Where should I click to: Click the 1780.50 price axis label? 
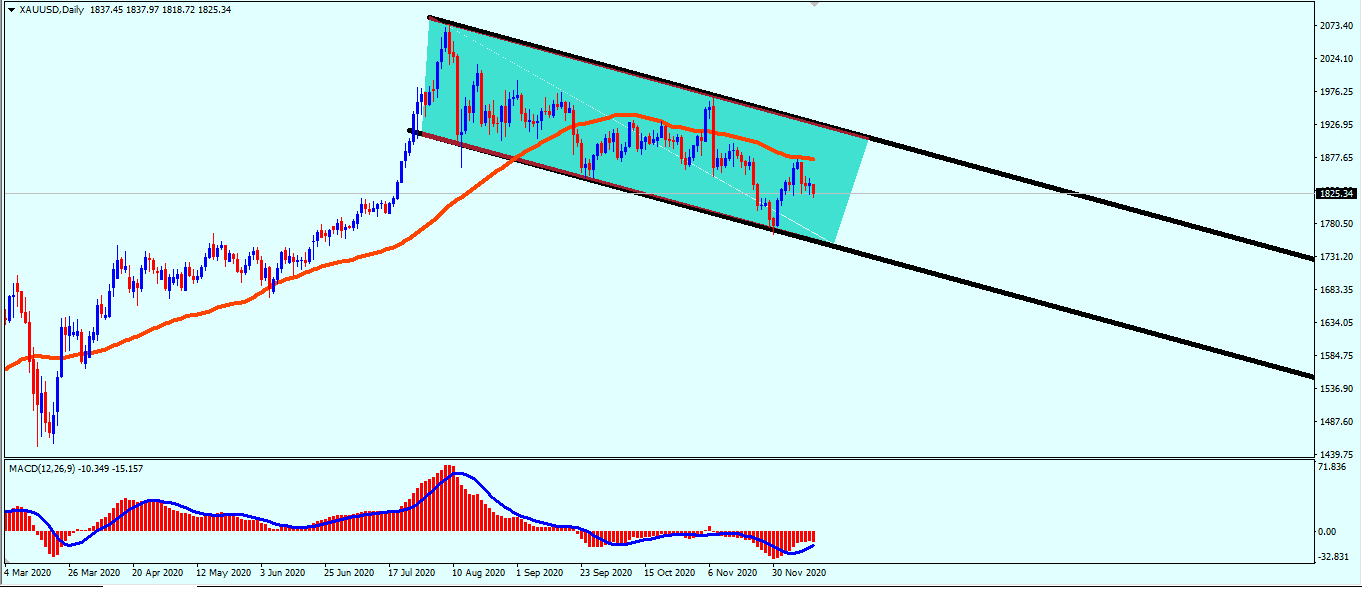pyautogui.click(x=1336, y=224)
